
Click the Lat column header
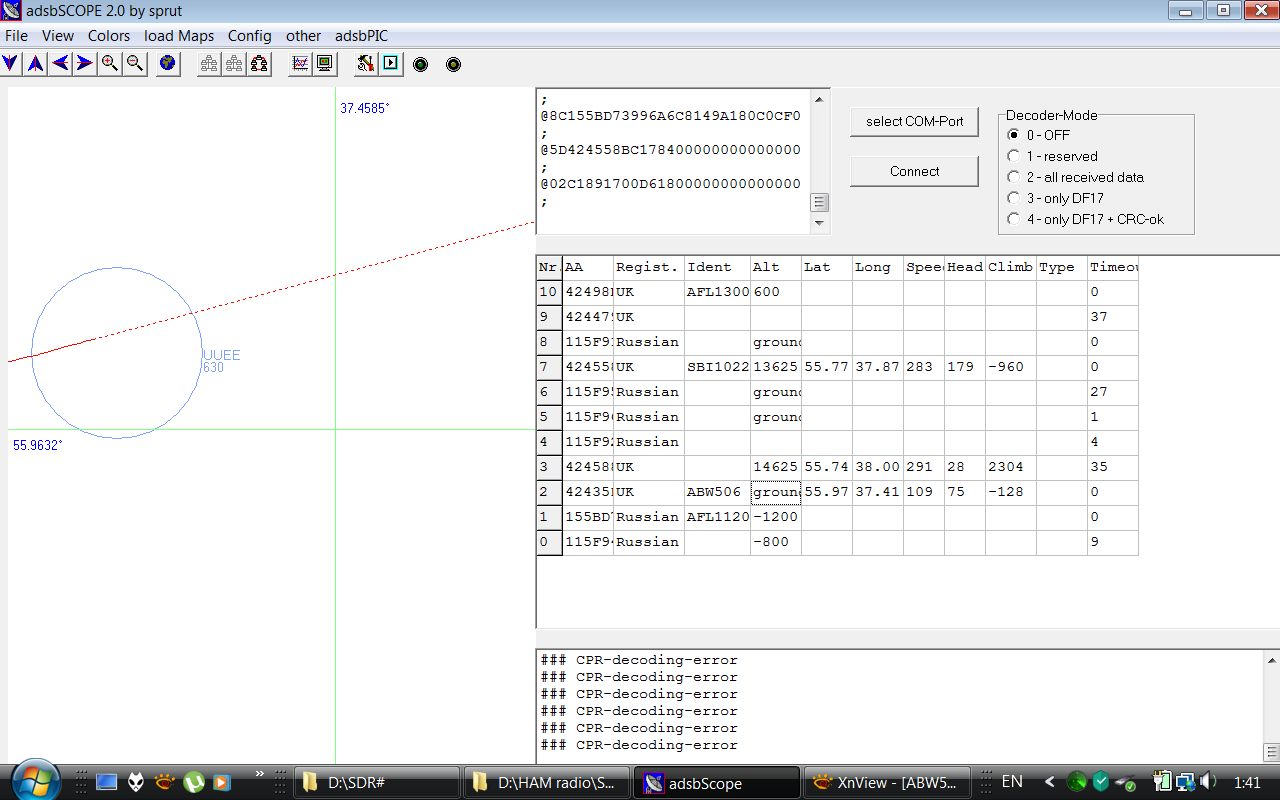coord(827,267)
